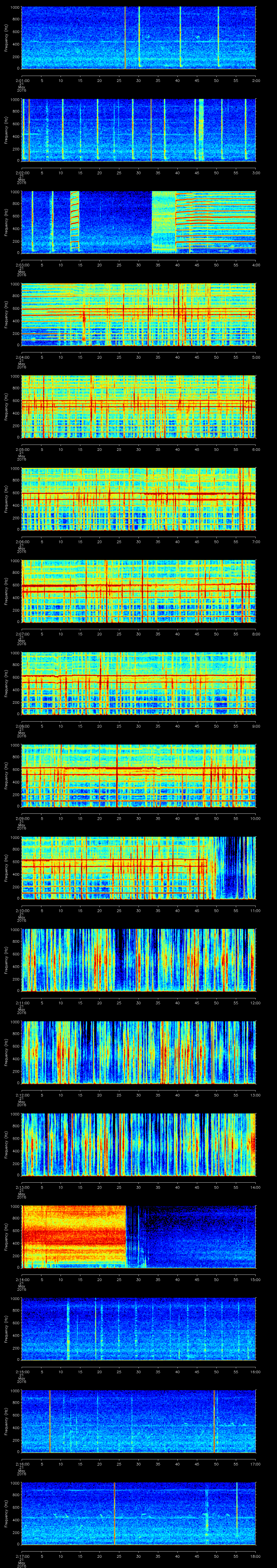
Task: Select the spectrogram panel starting at 2:06:00
Action: click(139, 499)
